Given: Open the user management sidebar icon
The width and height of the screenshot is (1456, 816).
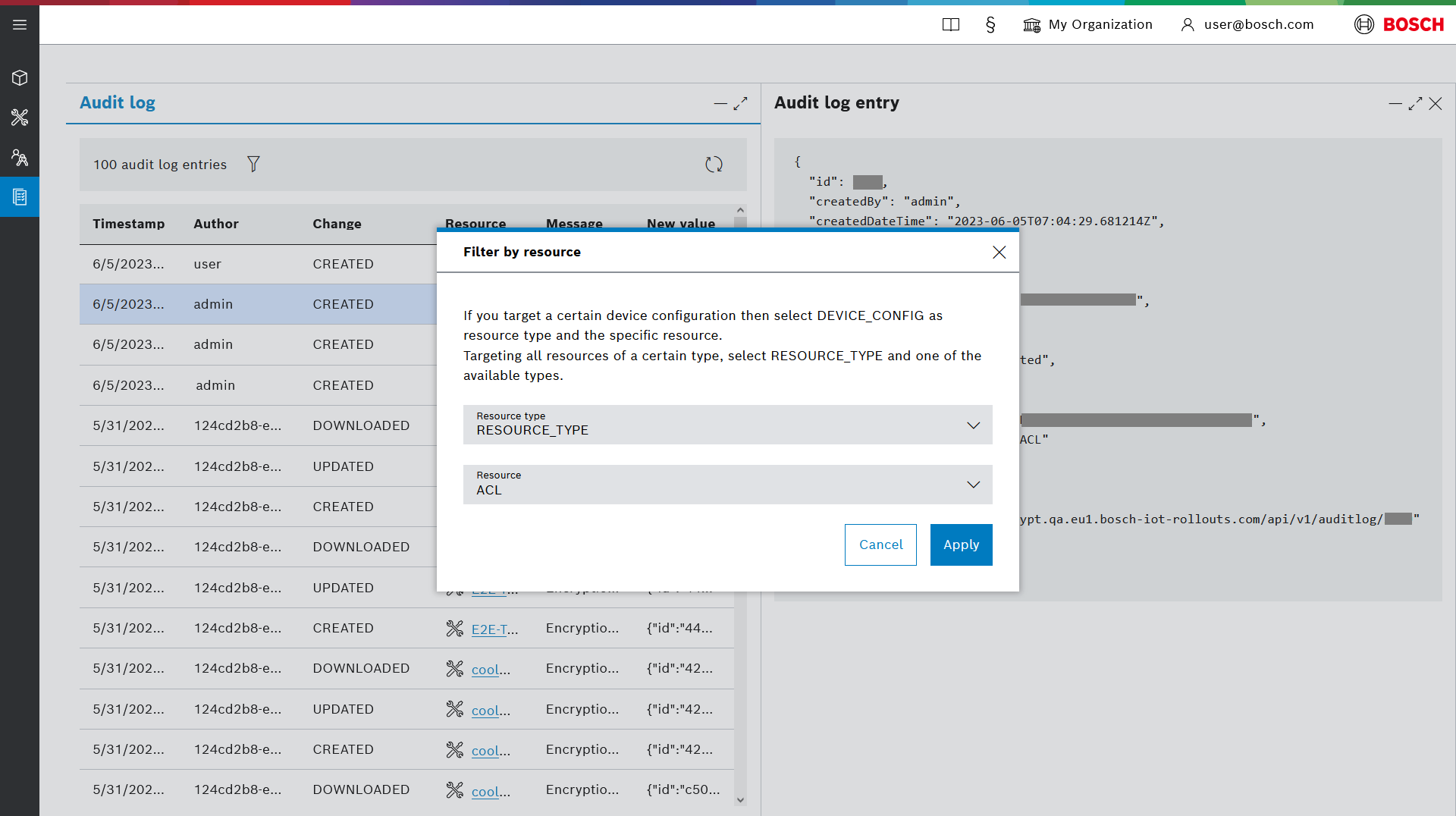Looking at the screenshot, I should coord(20,158).
